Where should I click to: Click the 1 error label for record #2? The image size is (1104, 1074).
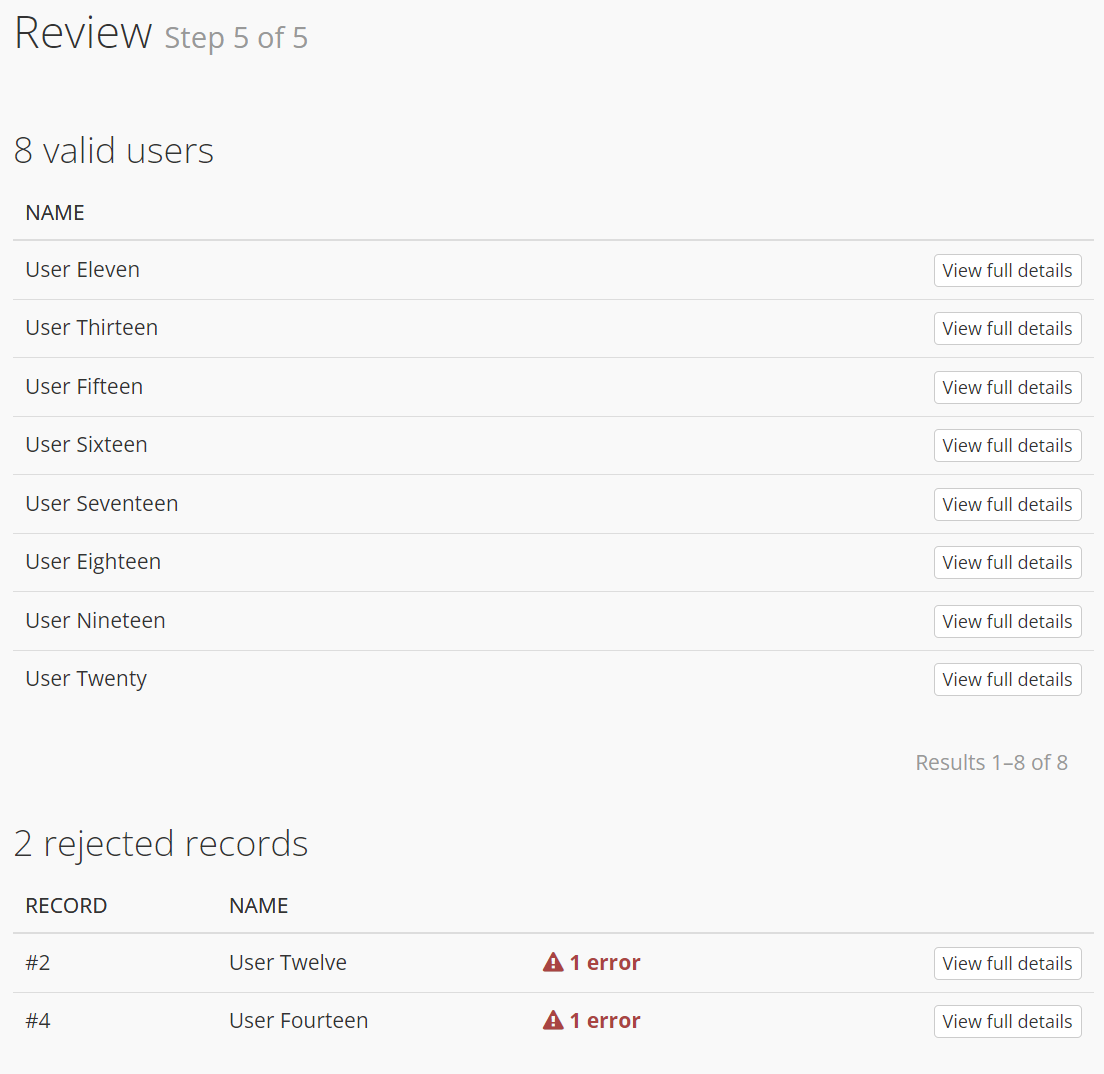605,962
